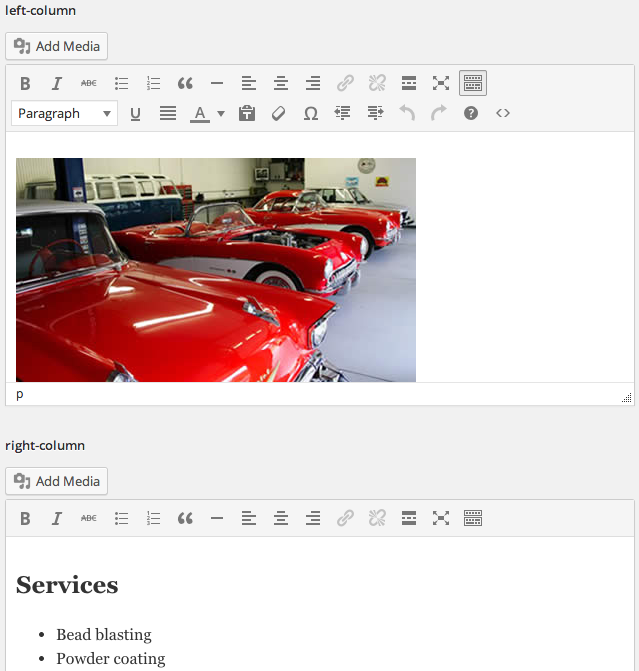Expand the text color dropdown arrow
This screenshot has width=639, height=671.
(221, 114)
